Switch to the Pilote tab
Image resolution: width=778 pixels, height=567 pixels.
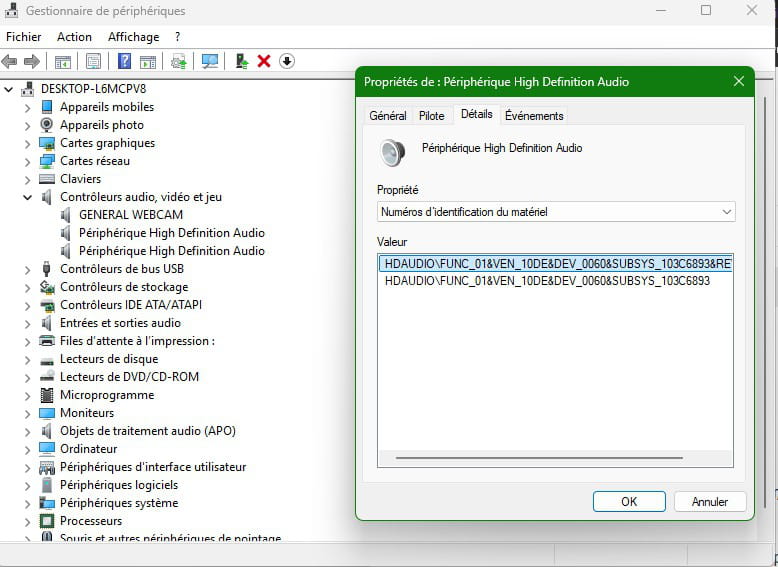click(432, 116)
